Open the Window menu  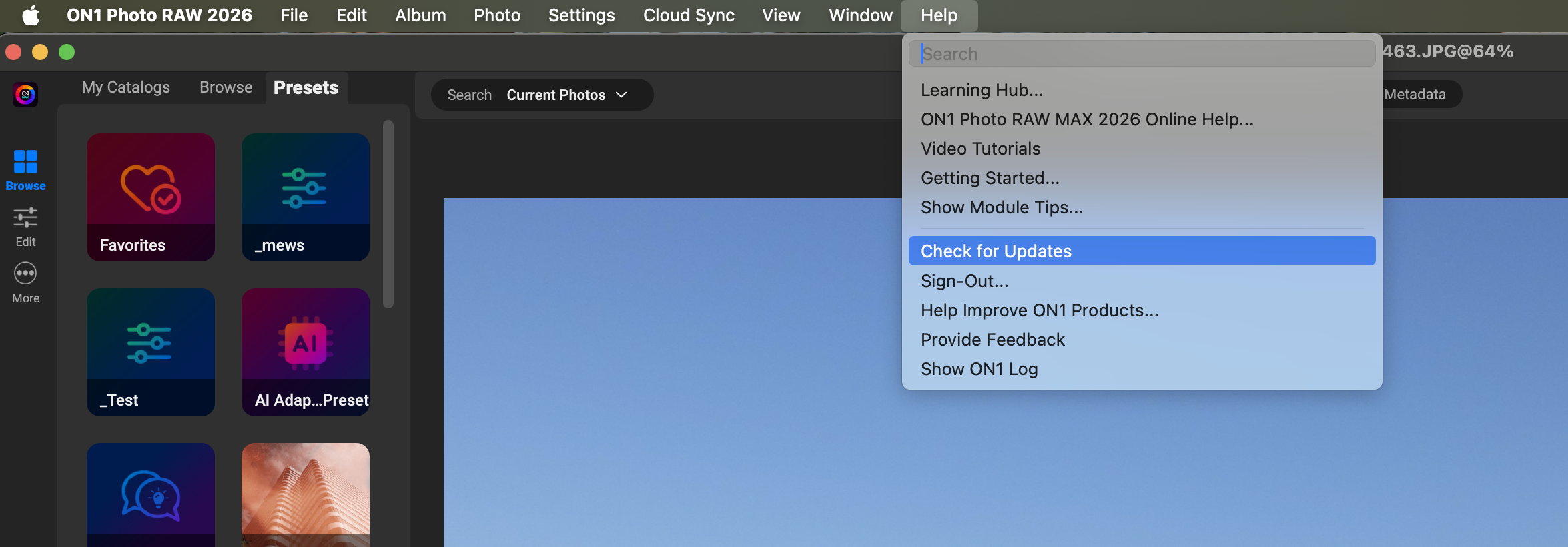coord(861,15)
